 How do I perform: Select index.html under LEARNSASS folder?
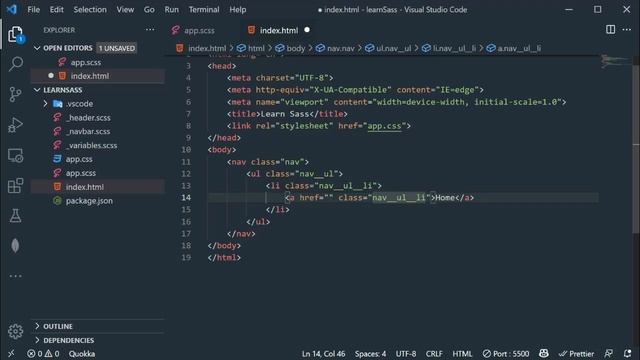coord(84,187)
